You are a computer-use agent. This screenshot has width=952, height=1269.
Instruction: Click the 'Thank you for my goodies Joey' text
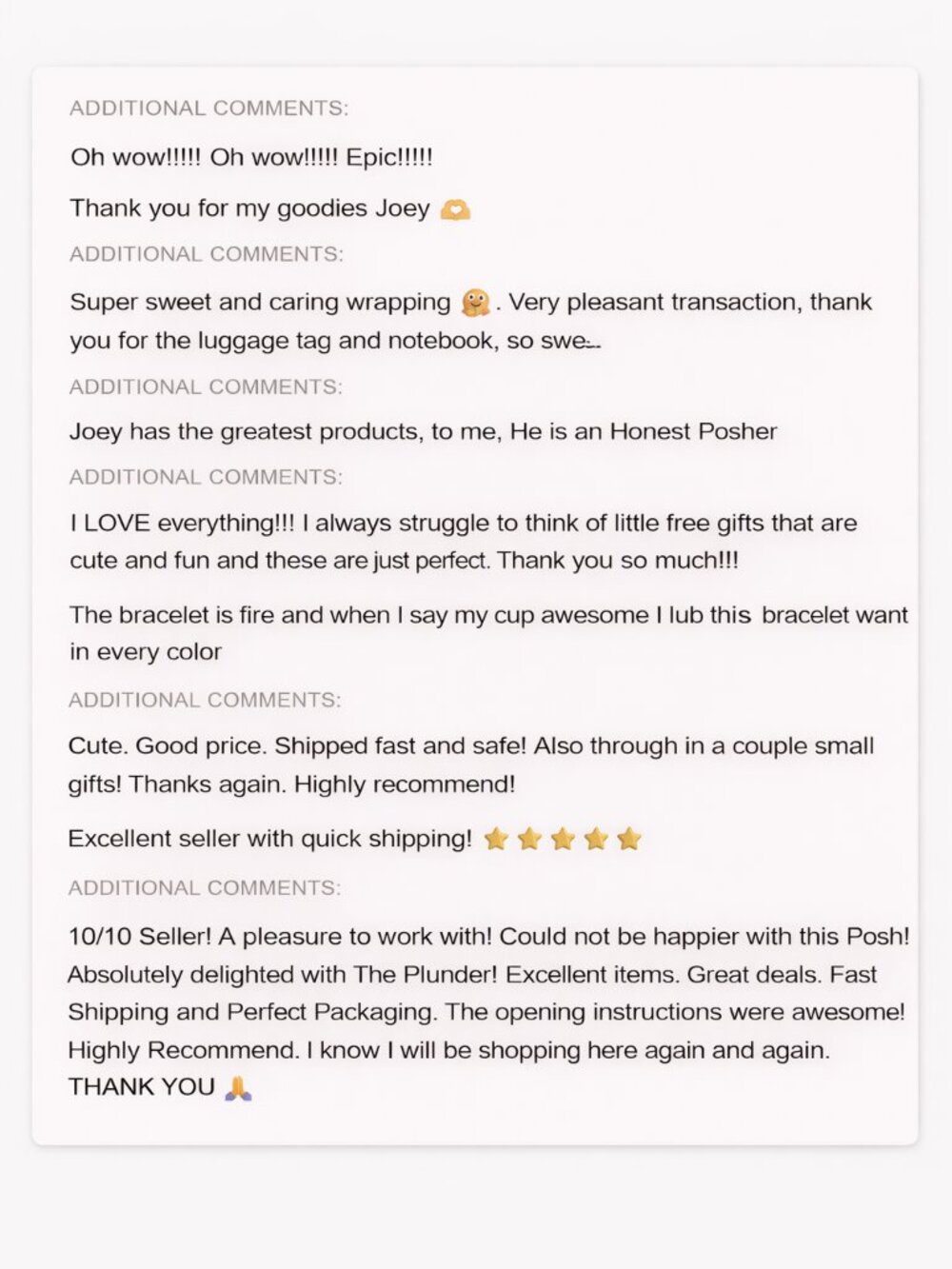249,208
